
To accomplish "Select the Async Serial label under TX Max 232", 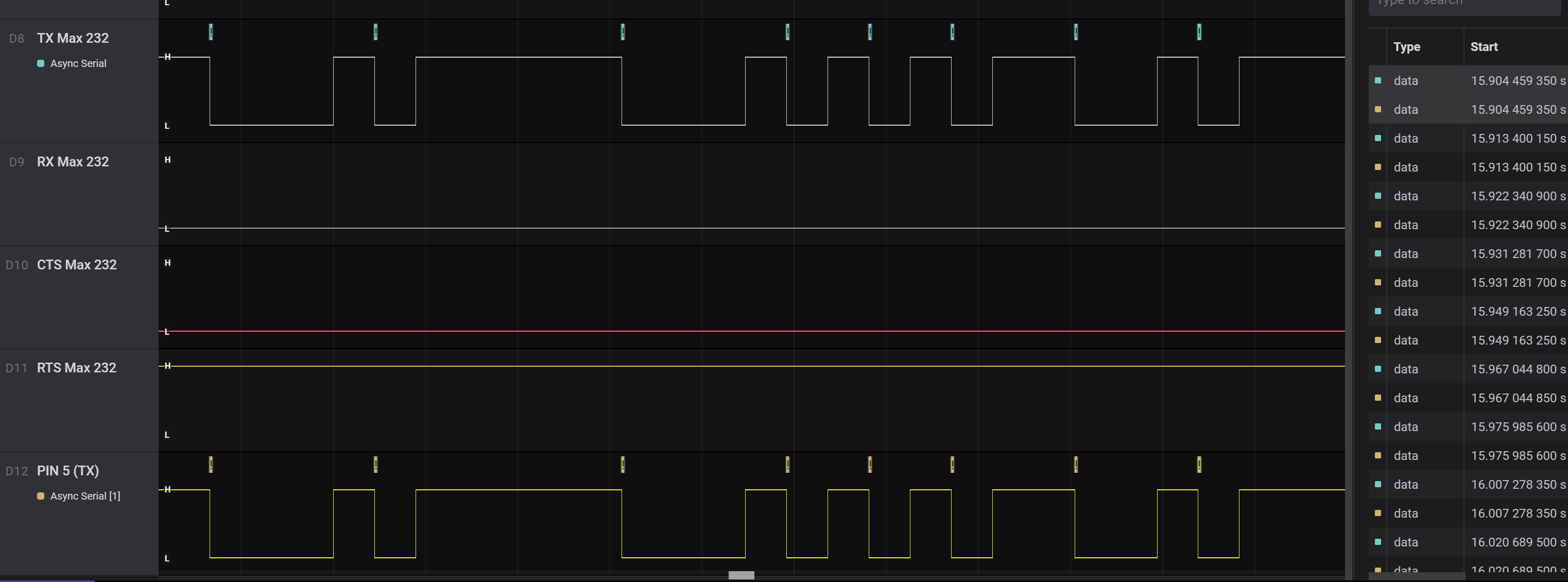I will [x=78, y=63].
